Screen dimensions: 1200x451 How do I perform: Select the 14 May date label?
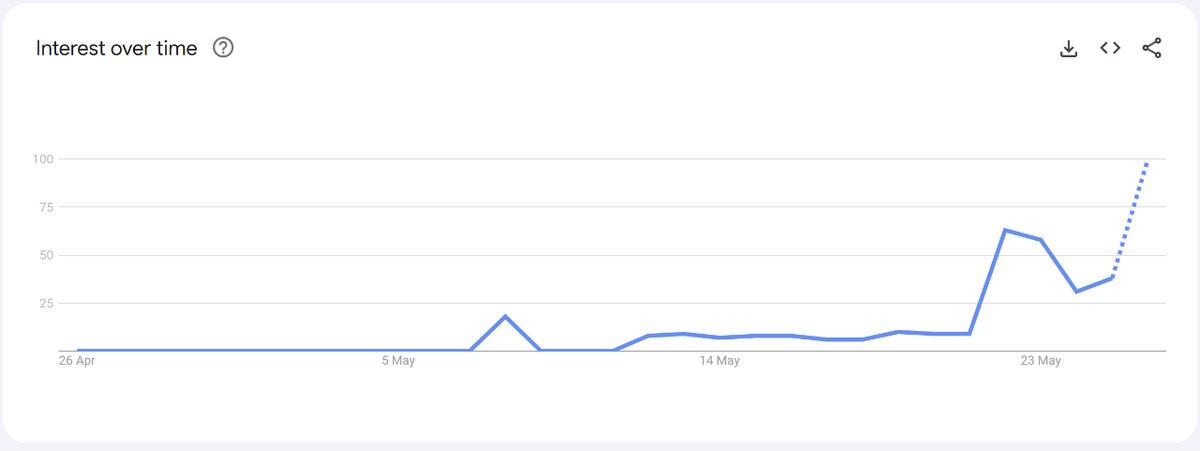[719, 361]
